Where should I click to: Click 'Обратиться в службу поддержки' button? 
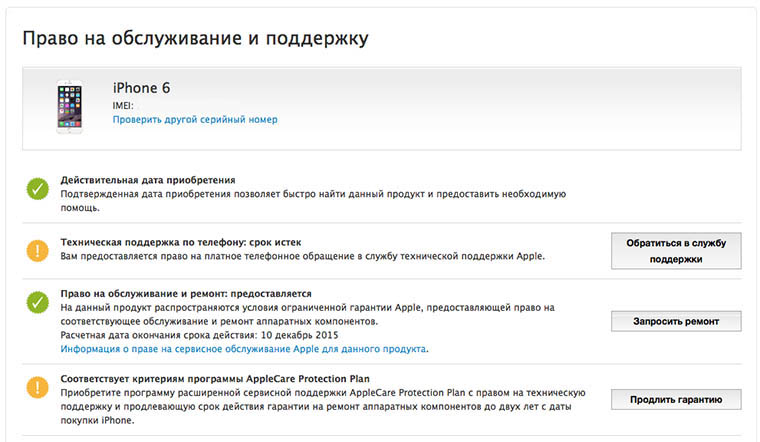click(x=676, y=251)
